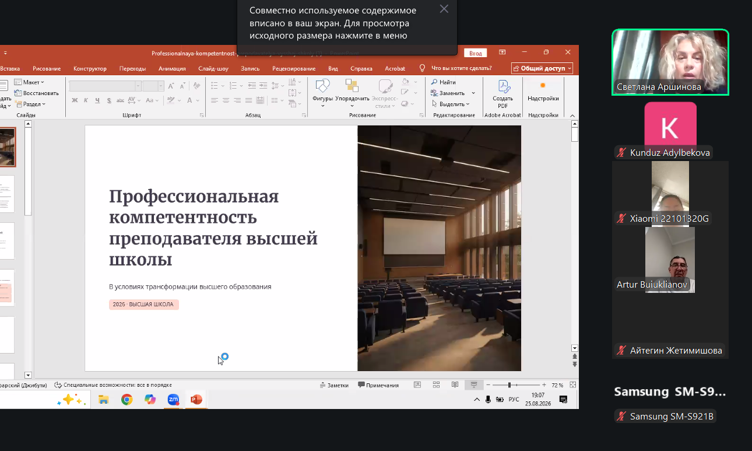This screenshot has height=451, width=752.
Task: Click the decrease font size icon
Action: pyautogui.click(x=182, y=86)
